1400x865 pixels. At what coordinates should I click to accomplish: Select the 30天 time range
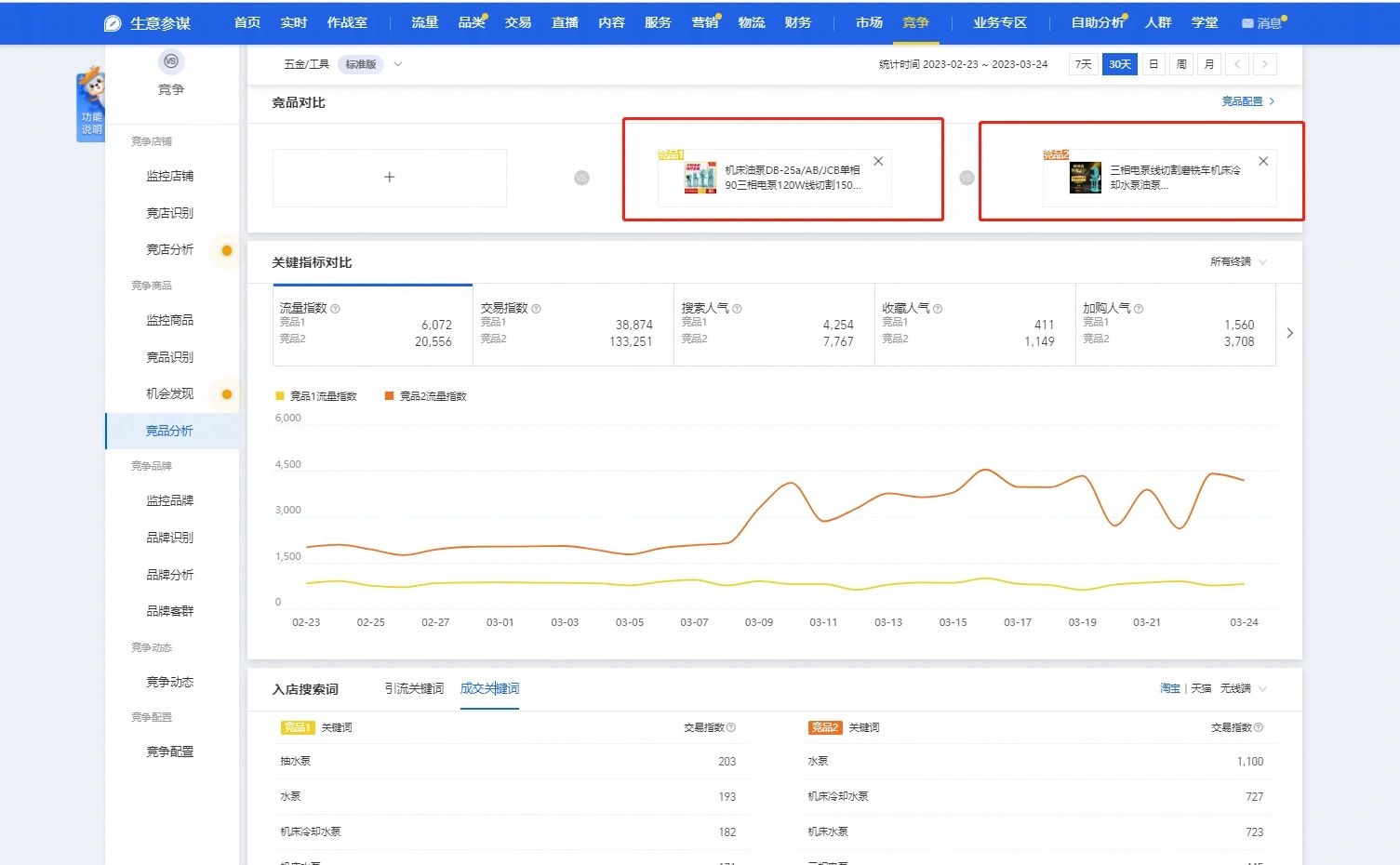tap(1120, 64)
